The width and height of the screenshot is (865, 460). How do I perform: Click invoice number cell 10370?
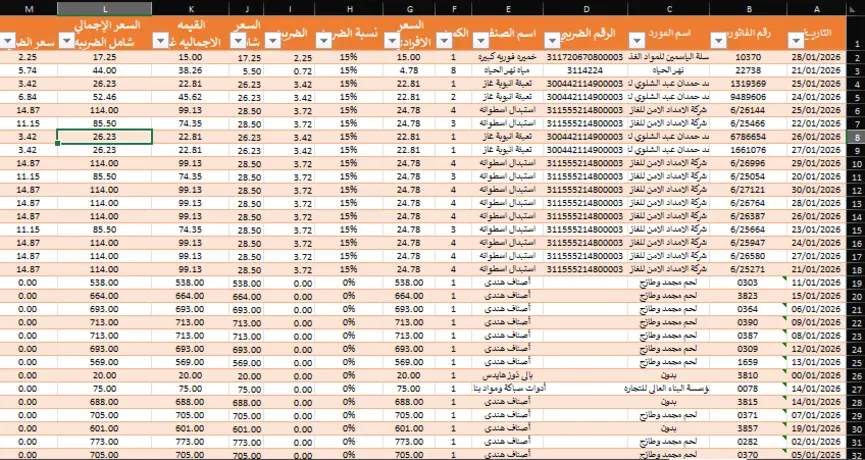(748, 57)
